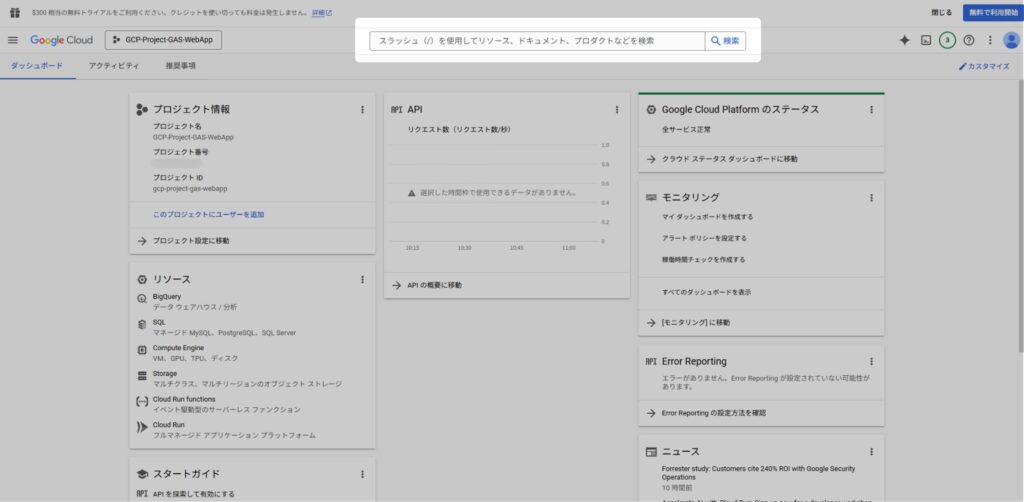Screen dimensions: 1024x502
Task: Click the Compute Engine resource icon
Action: (142, 351)
